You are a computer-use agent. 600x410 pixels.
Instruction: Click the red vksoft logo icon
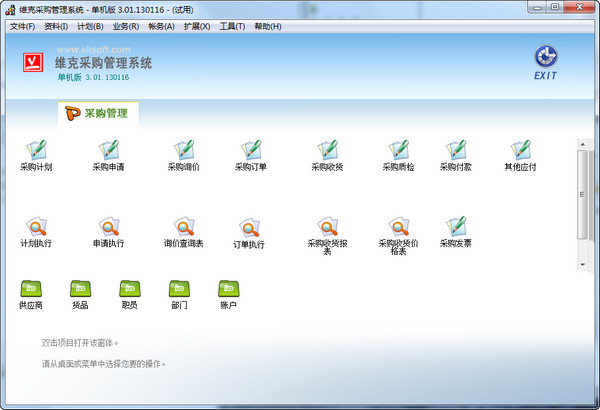coord(33,62)
